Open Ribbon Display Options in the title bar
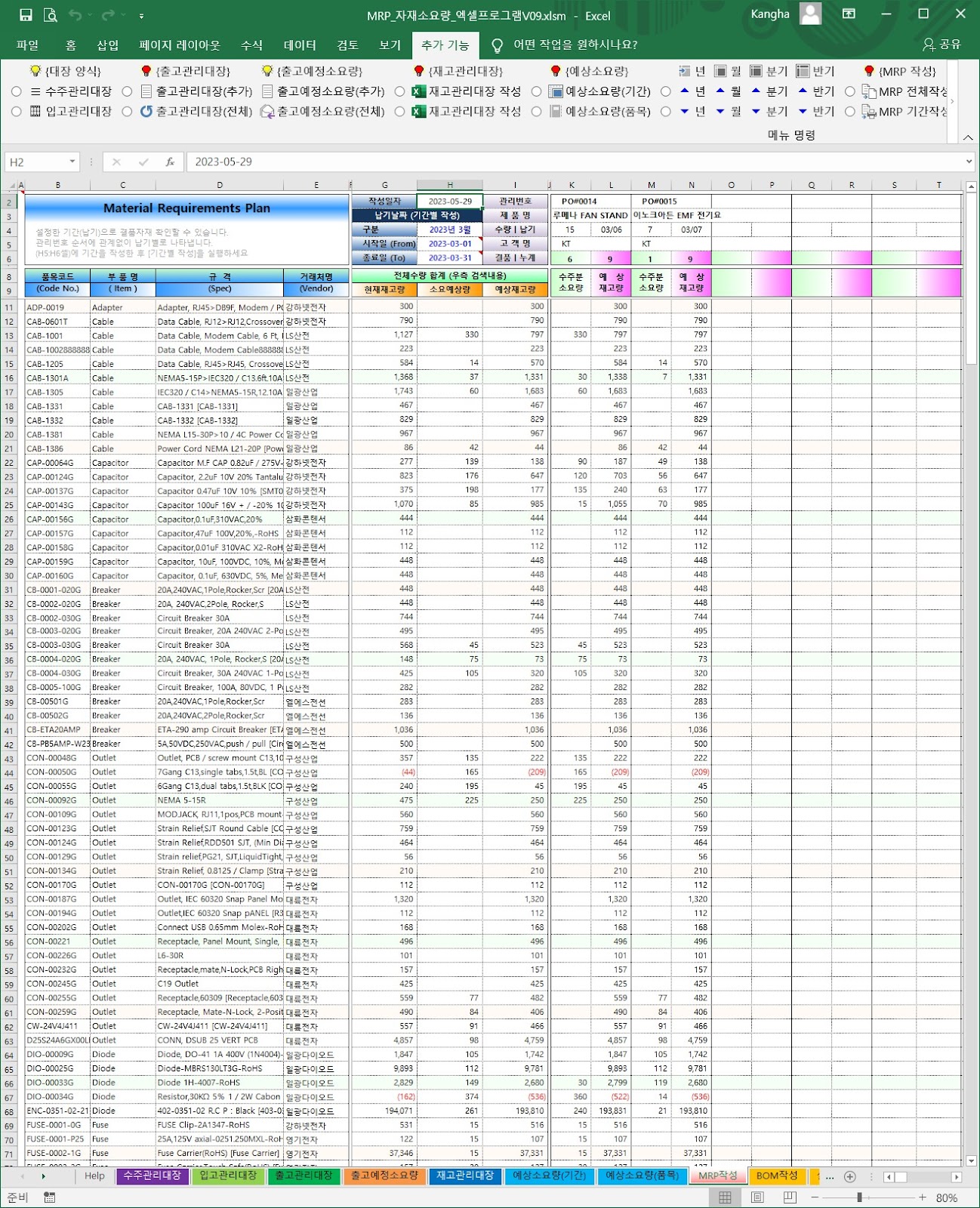 click(x=849, y=14)
